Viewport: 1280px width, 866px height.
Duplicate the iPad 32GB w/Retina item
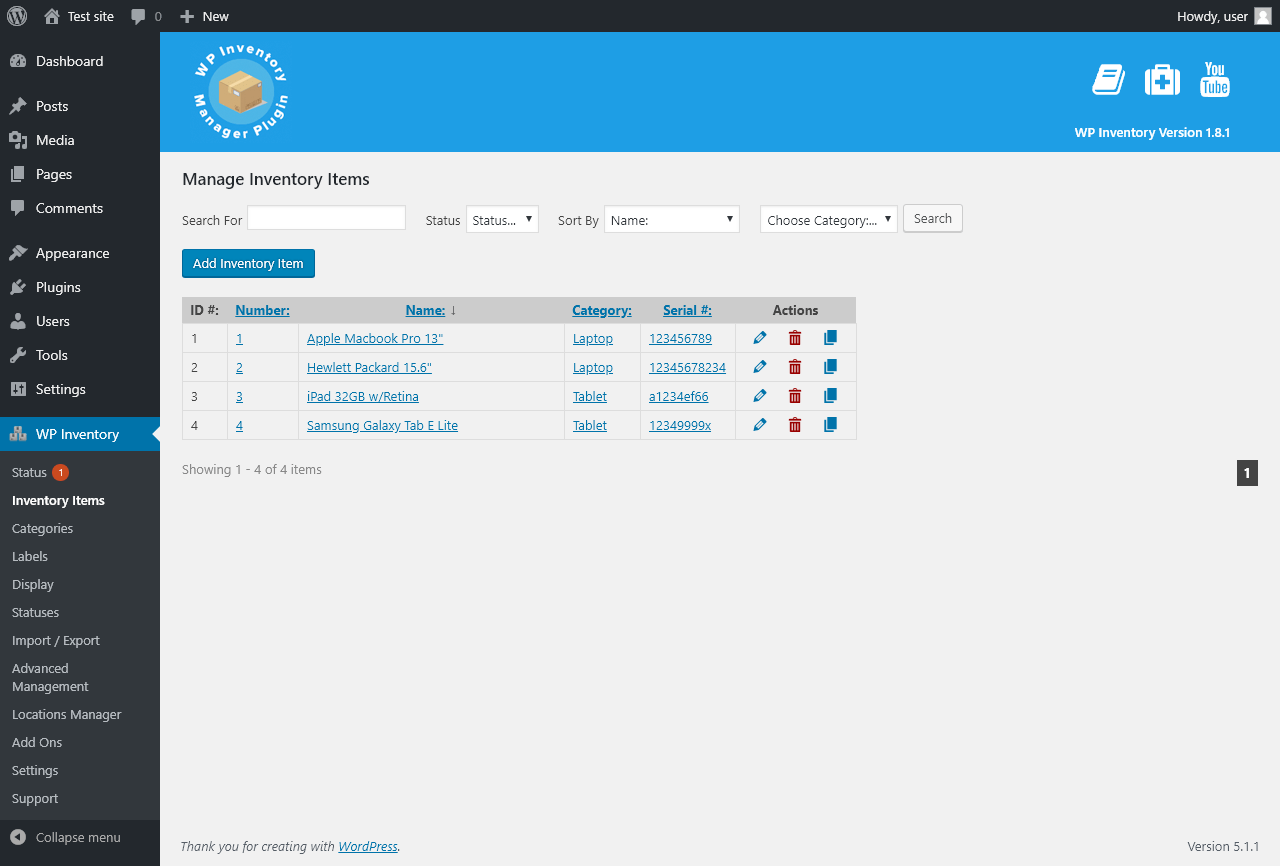point(830,396)
